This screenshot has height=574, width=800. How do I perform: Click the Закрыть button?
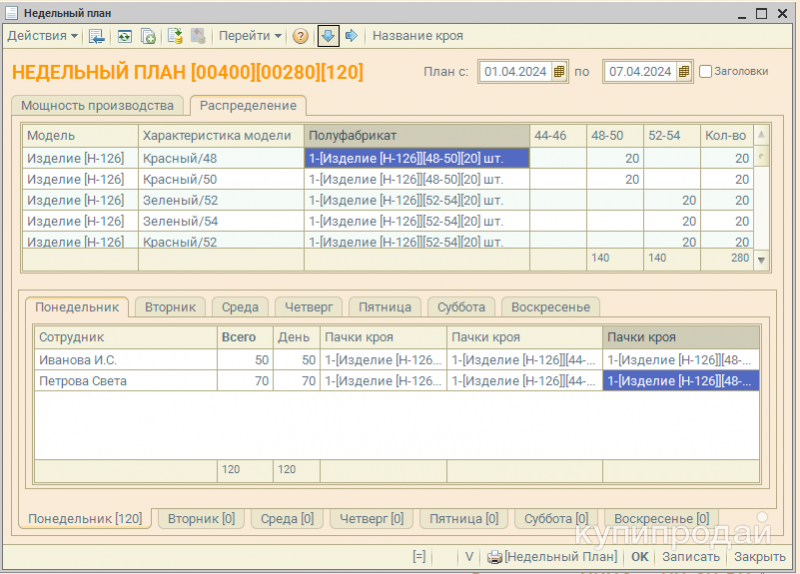(760, 557)
